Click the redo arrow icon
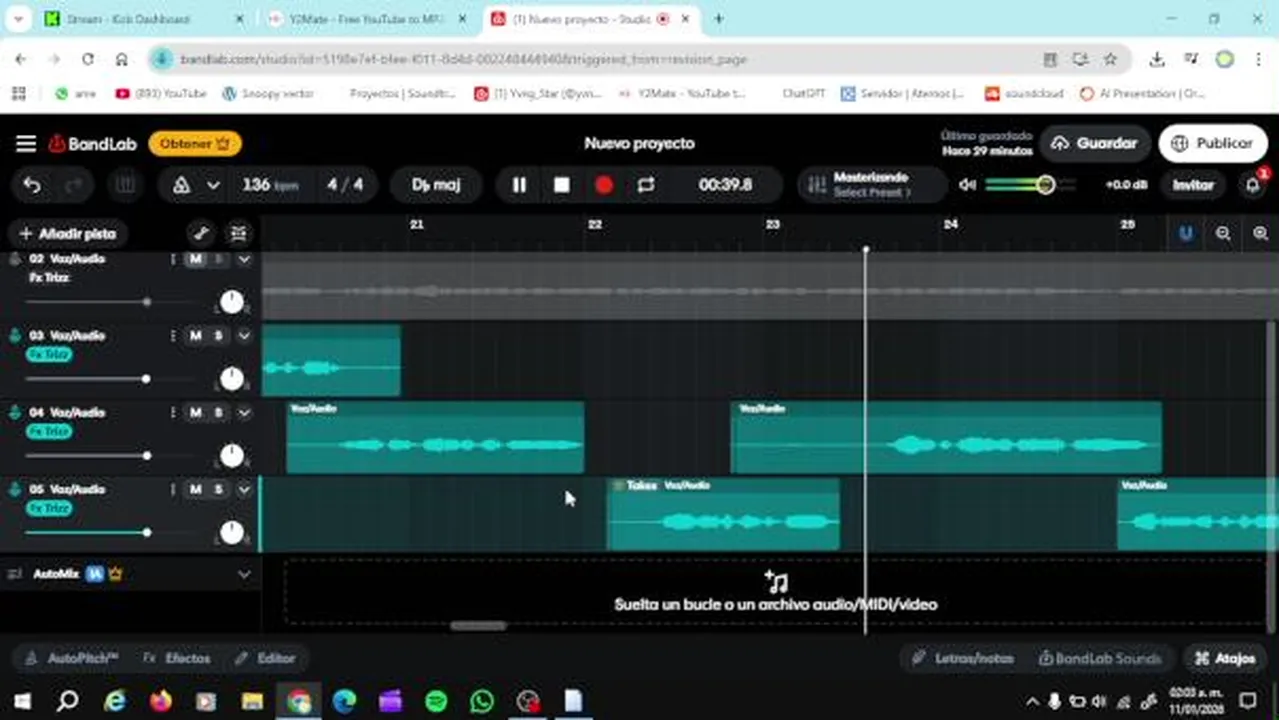1279x720 pixels. click(x=74, y=185)
